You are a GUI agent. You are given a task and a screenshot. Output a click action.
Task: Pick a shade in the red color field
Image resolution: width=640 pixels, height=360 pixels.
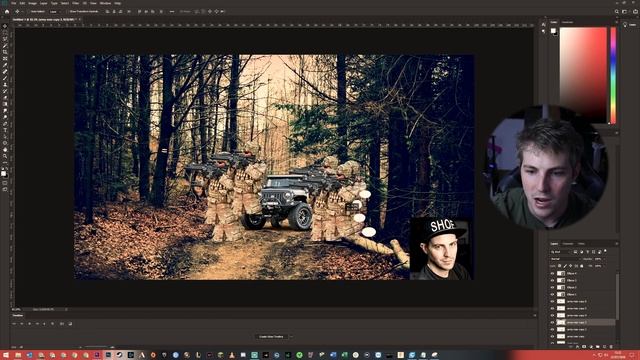[583, 75]
